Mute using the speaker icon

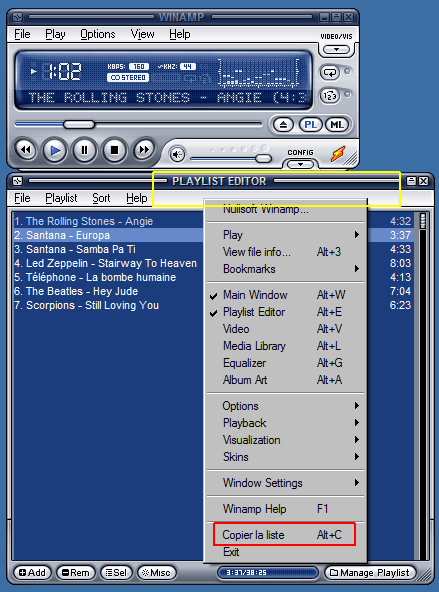pyautogui.click(x=177, y=154)
